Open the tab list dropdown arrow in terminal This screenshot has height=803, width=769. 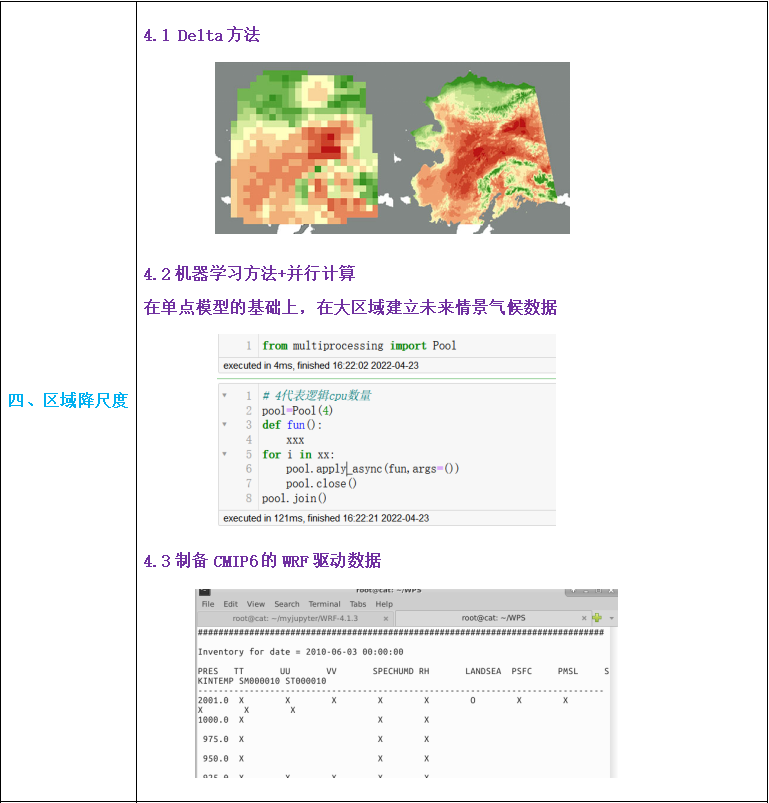point(611,619)
